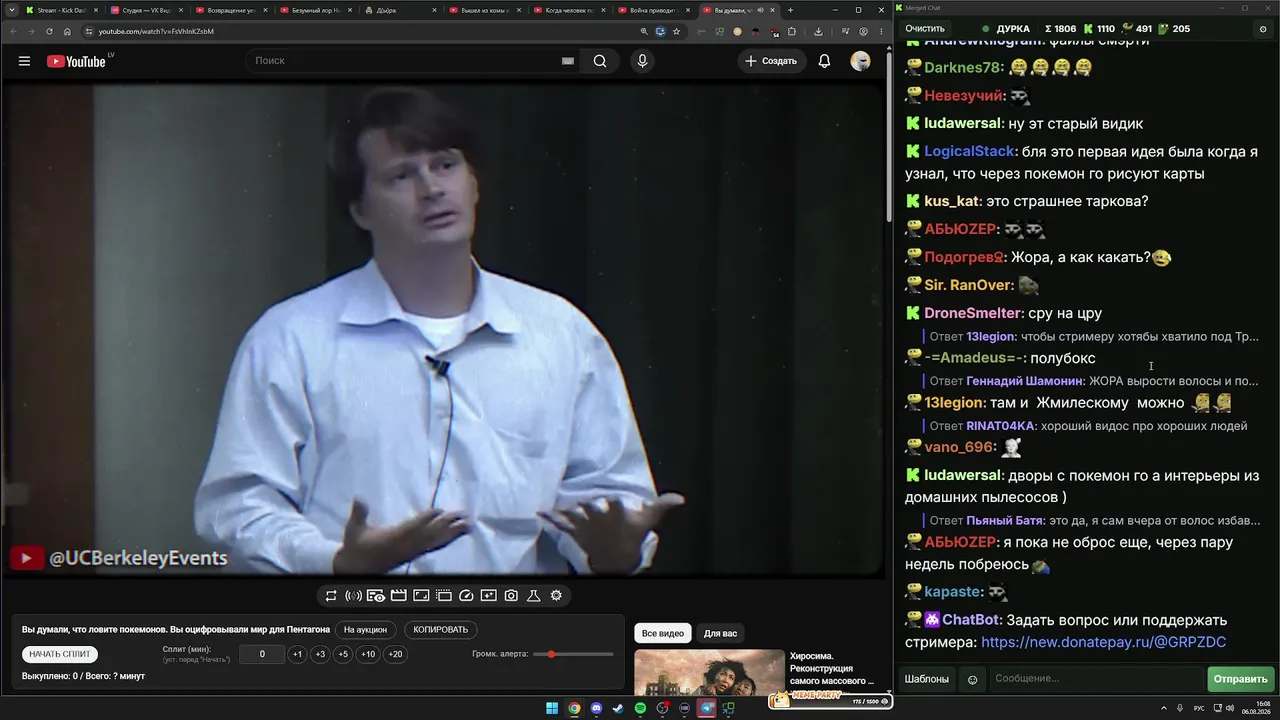This screenshot has width=1280, height=720.
Task: Open Steam from the taskbar
Action: coord(618,709)
